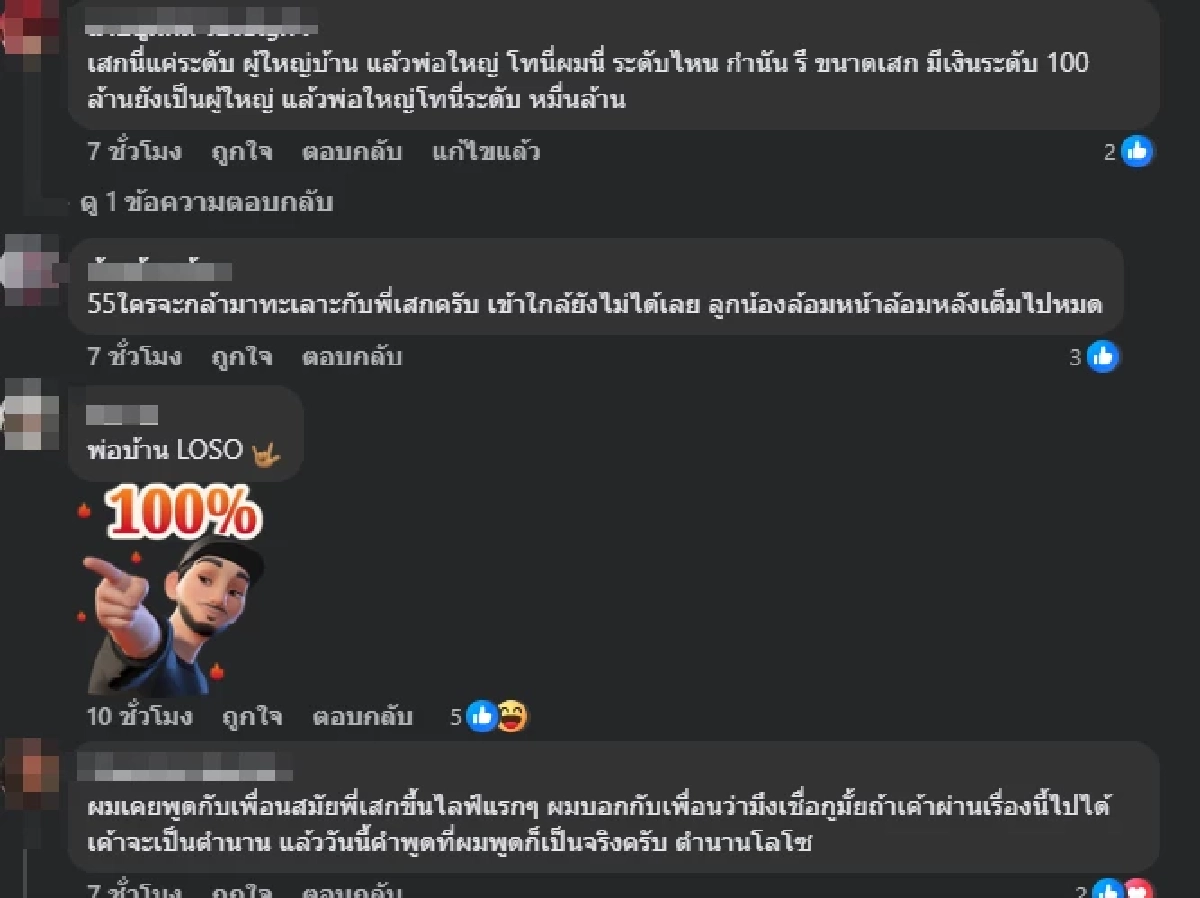Like the "พ่อบ้าน LOSO" comment
The width and height of the screenshot is (1200, 898).
(x=252, y=717)
